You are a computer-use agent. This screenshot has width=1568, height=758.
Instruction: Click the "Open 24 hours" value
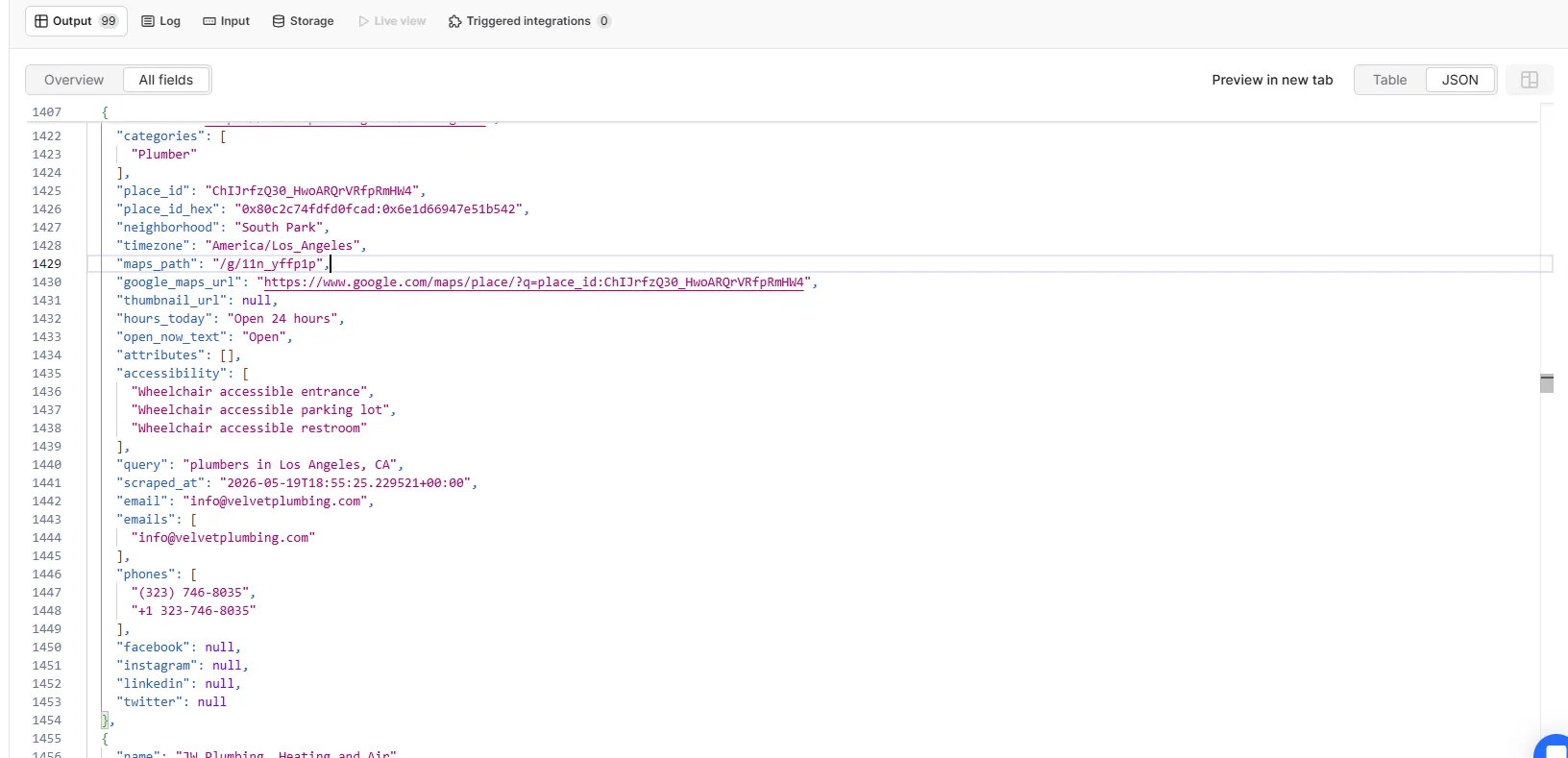[x=282, y=319]
